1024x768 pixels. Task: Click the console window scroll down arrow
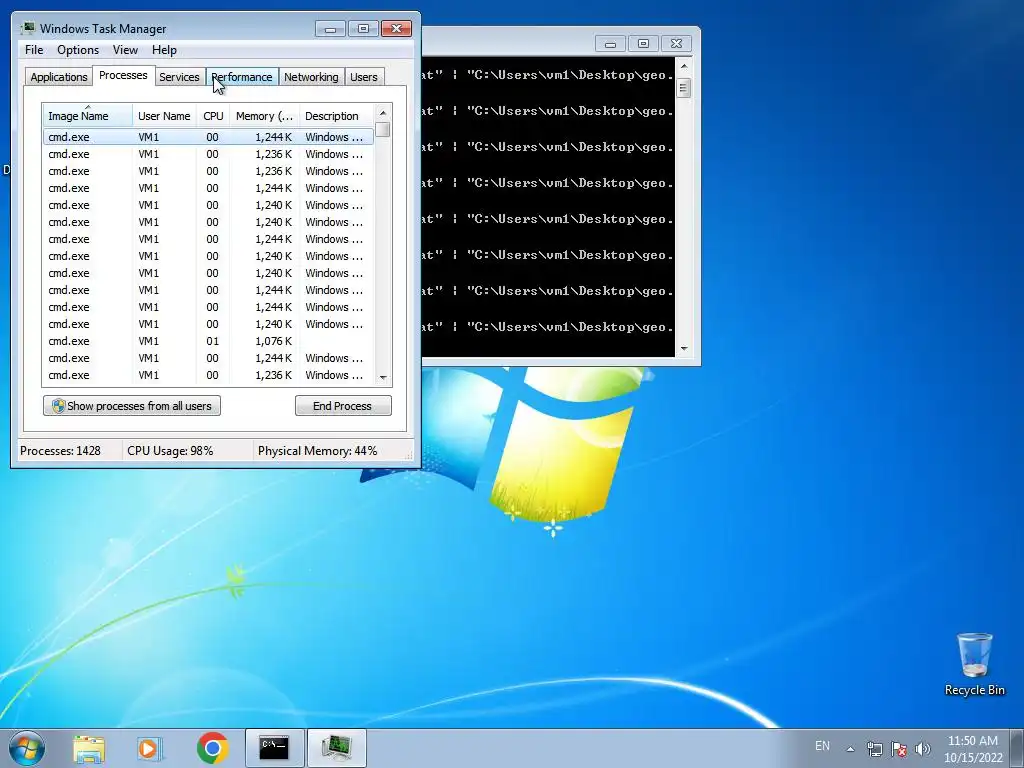(684, 349)
